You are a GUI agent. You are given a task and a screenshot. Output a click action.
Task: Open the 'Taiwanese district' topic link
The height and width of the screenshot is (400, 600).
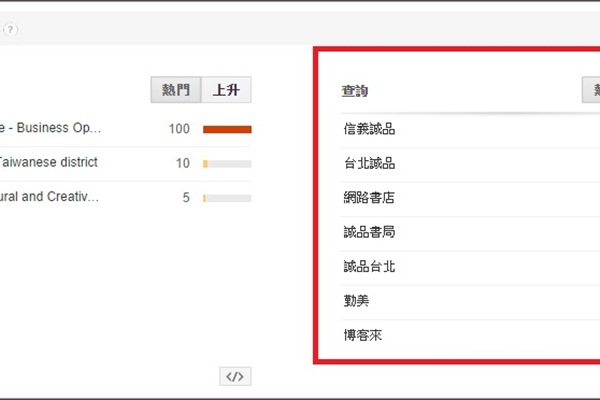48,162
